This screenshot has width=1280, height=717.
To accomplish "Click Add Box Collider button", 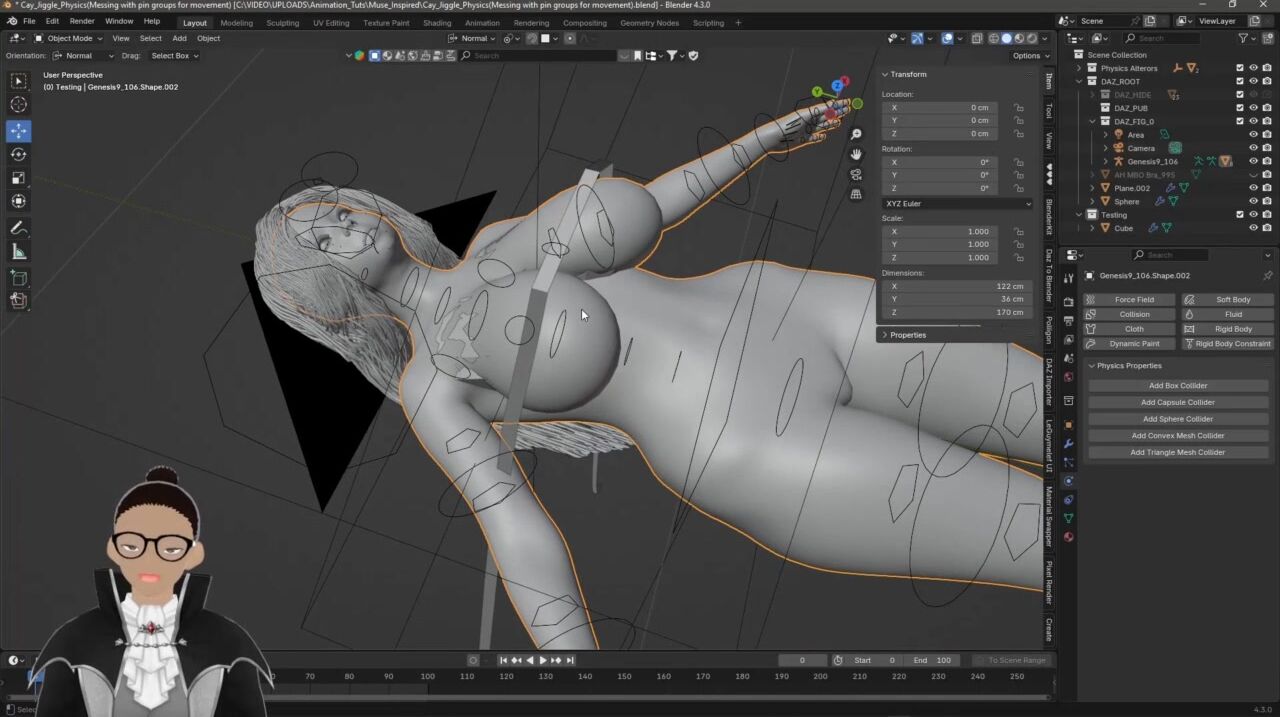I will 1177,385.
